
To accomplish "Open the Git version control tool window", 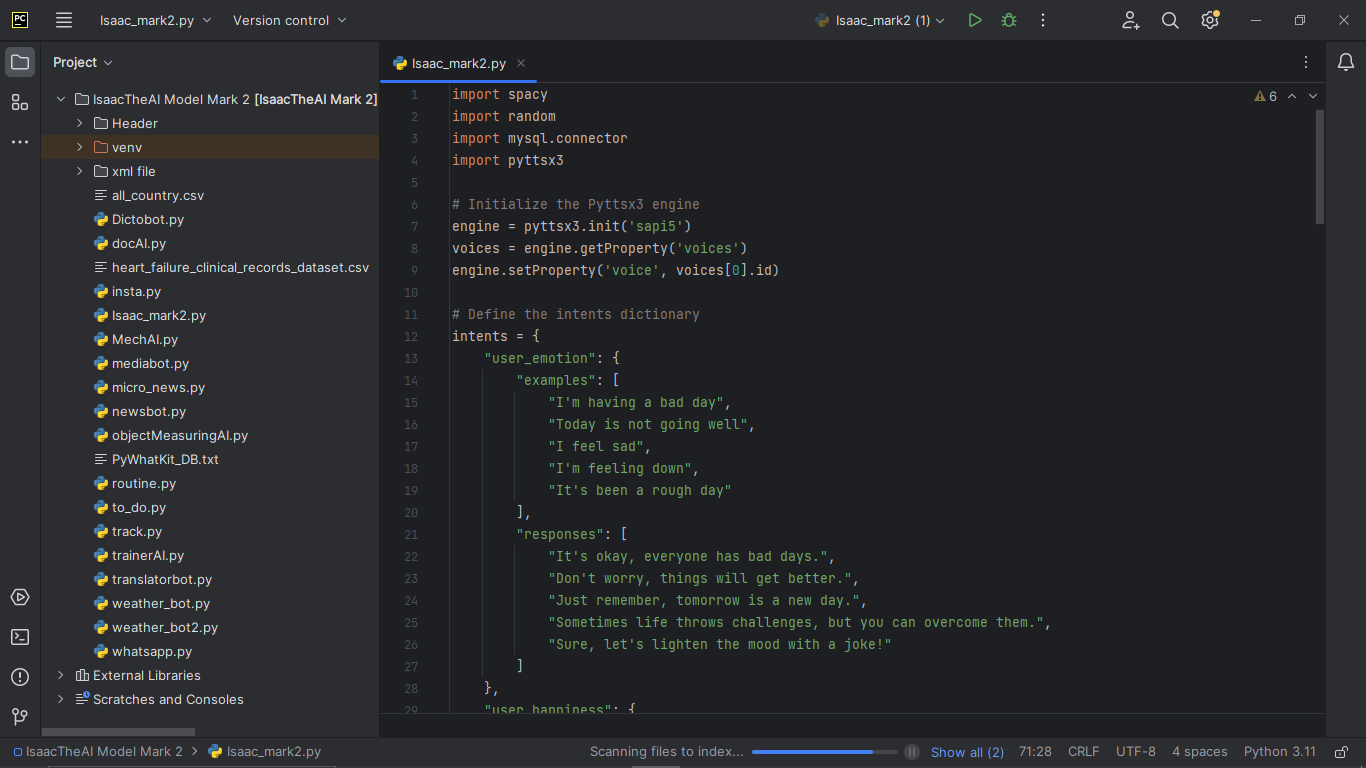I will tap(20, 716).
